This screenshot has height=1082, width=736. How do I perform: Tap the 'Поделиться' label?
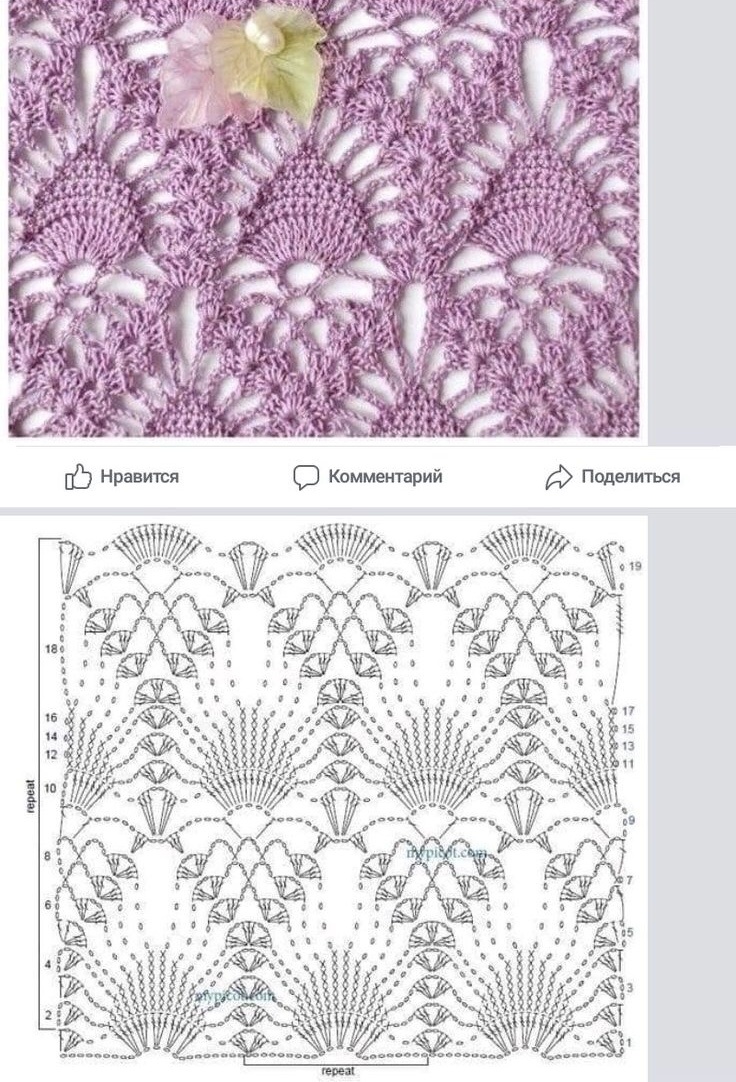pyautogui.click(x=630, y=477)
